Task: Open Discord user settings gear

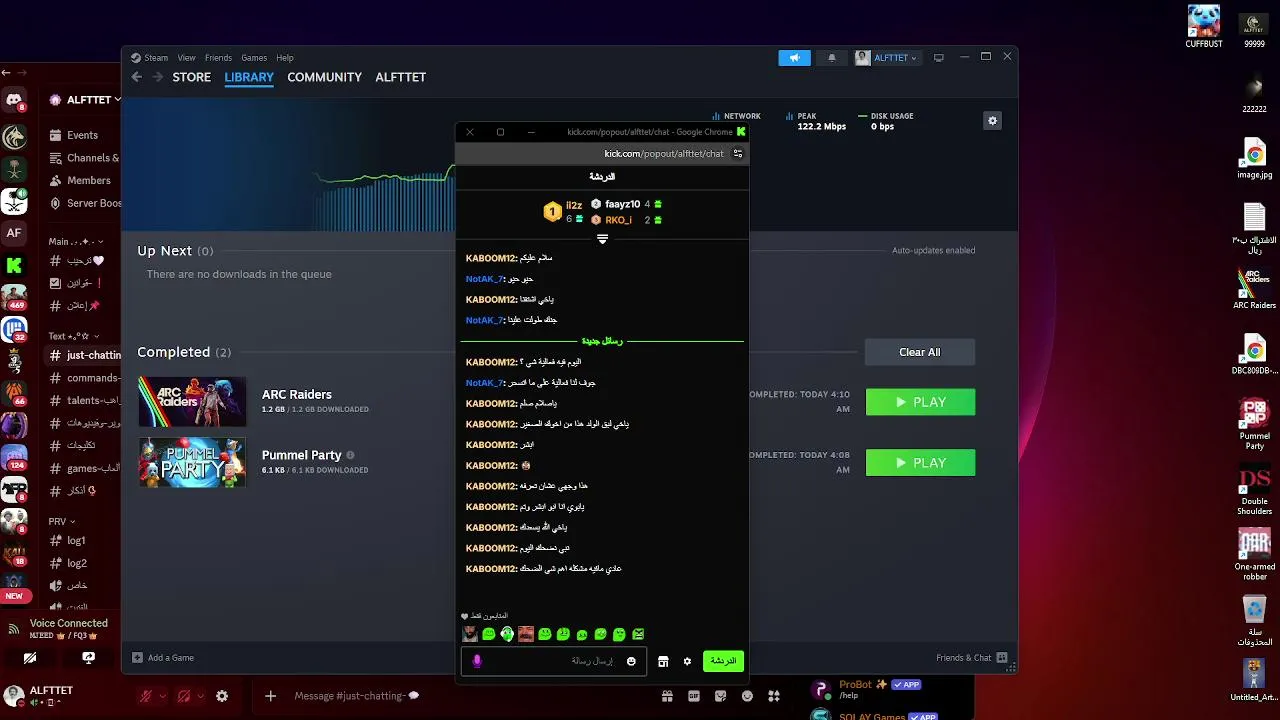Action: point(222,696)
